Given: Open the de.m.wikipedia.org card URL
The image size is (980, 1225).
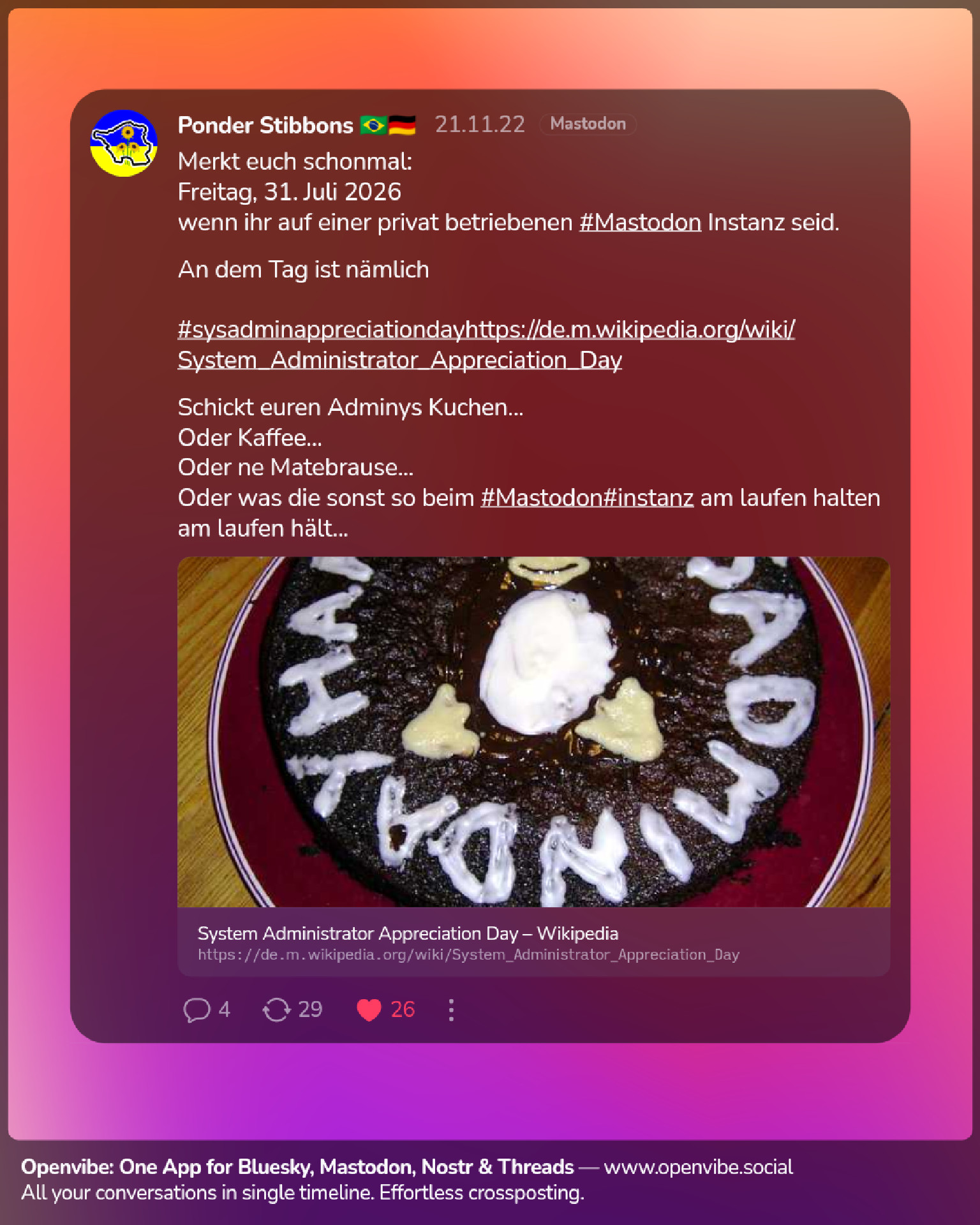Looking at the screenshot, I should tap(468, 954).
